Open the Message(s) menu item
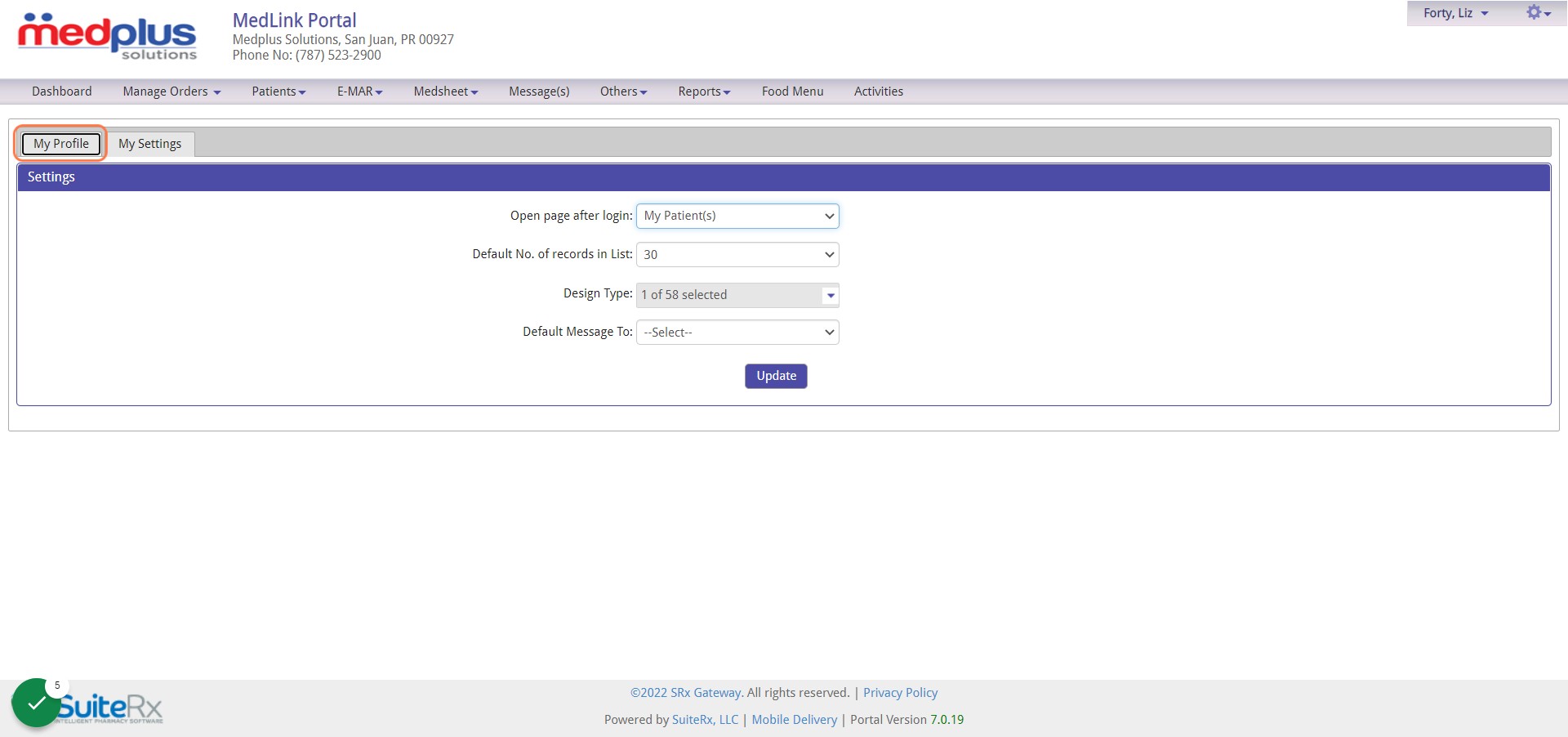1568x737 pixels. click(x=539, y=92)
